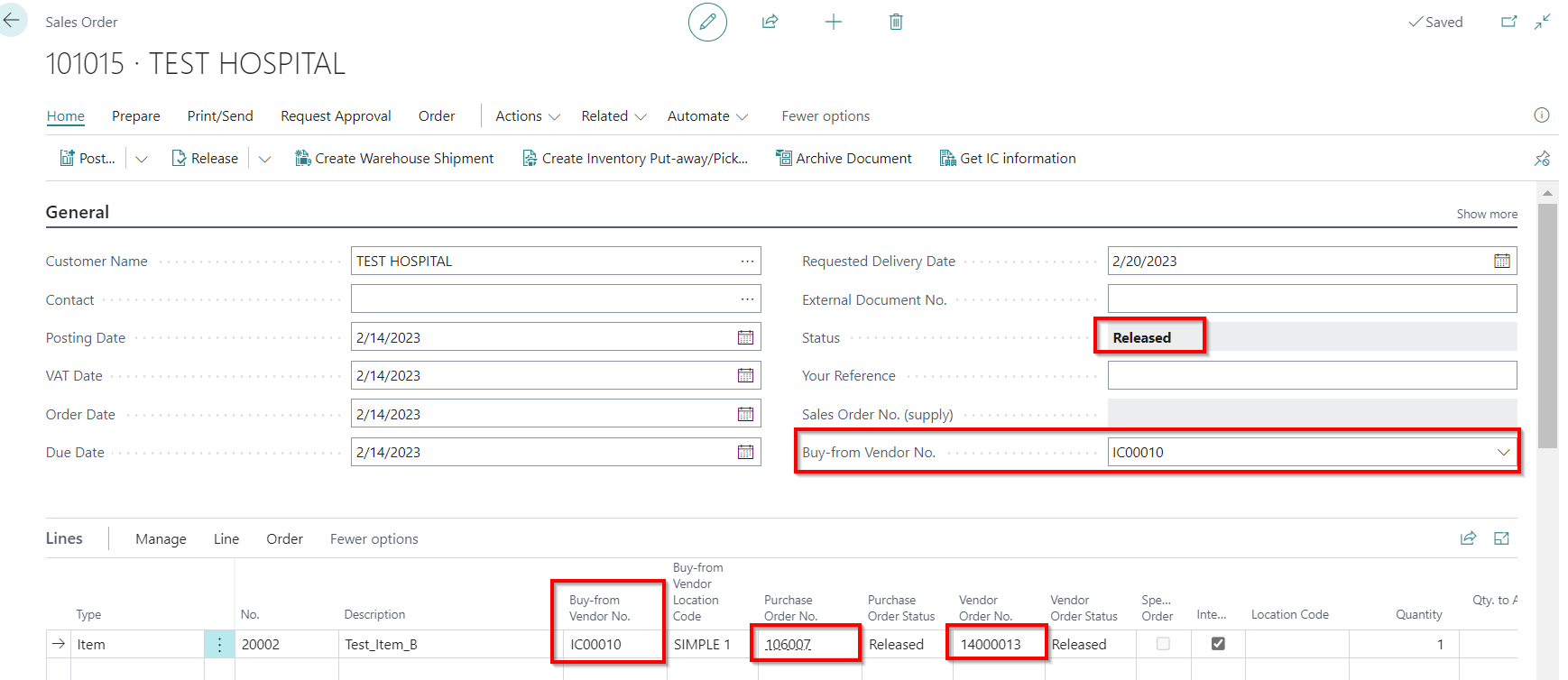1568x680 pixels.
Task: Collapse the page with the shrink icon
Action: pos(1543,22)
